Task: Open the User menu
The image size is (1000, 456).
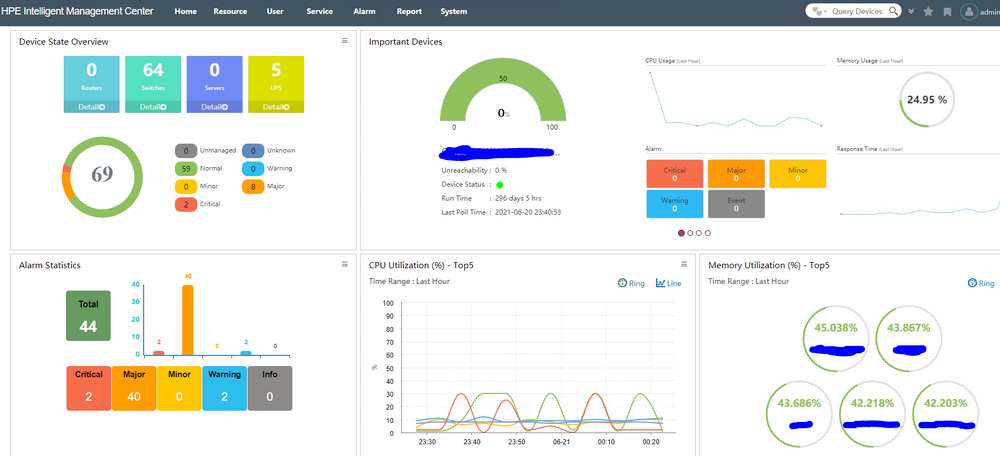Action: [275, 11]
